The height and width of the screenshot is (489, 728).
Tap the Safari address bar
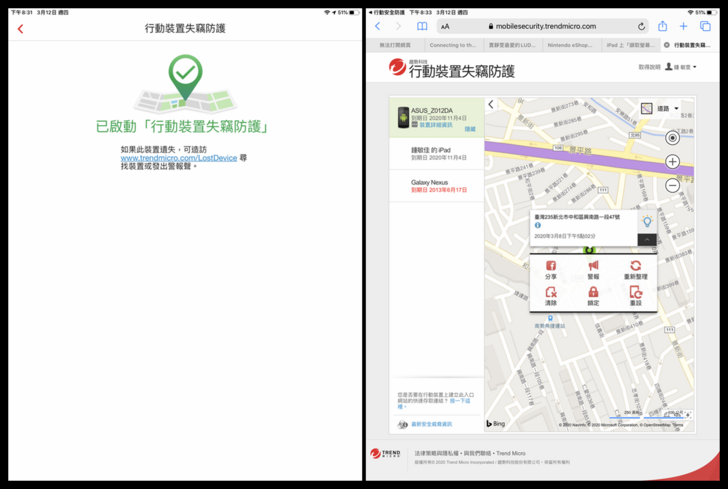[x=543, y=26]
